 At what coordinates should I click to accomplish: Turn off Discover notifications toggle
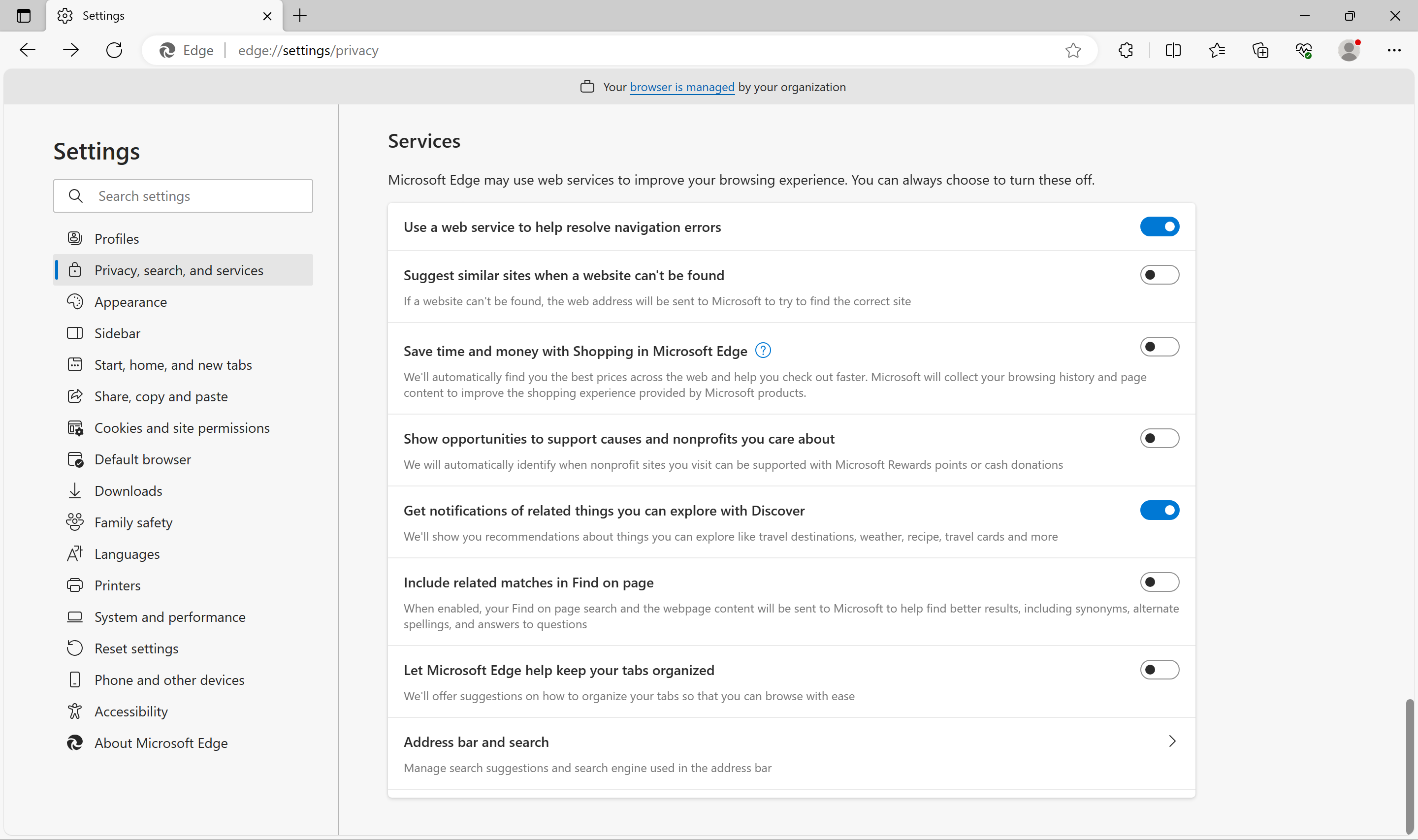(1159, 510)
